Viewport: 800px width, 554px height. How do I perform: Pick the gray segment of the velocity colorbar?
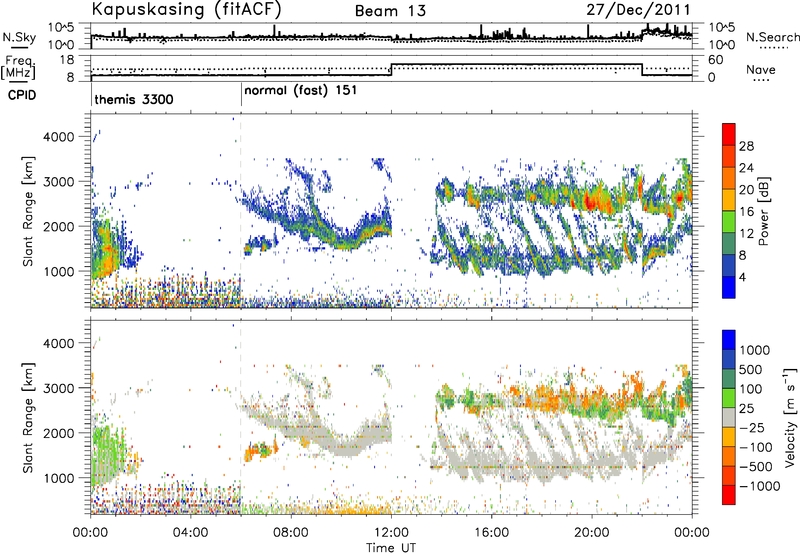729,417
